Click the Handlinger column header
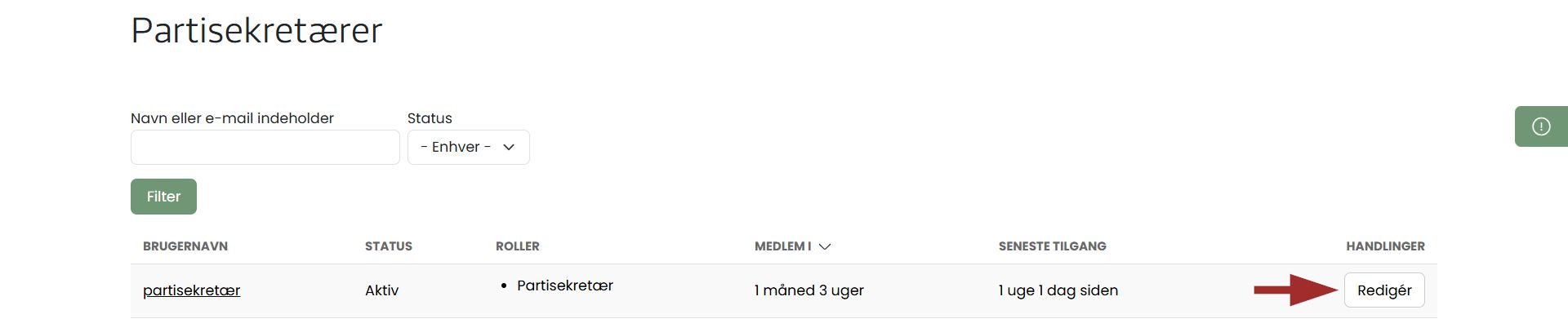The width and height of the screenshot is (1568, 332). (1385, 246)
